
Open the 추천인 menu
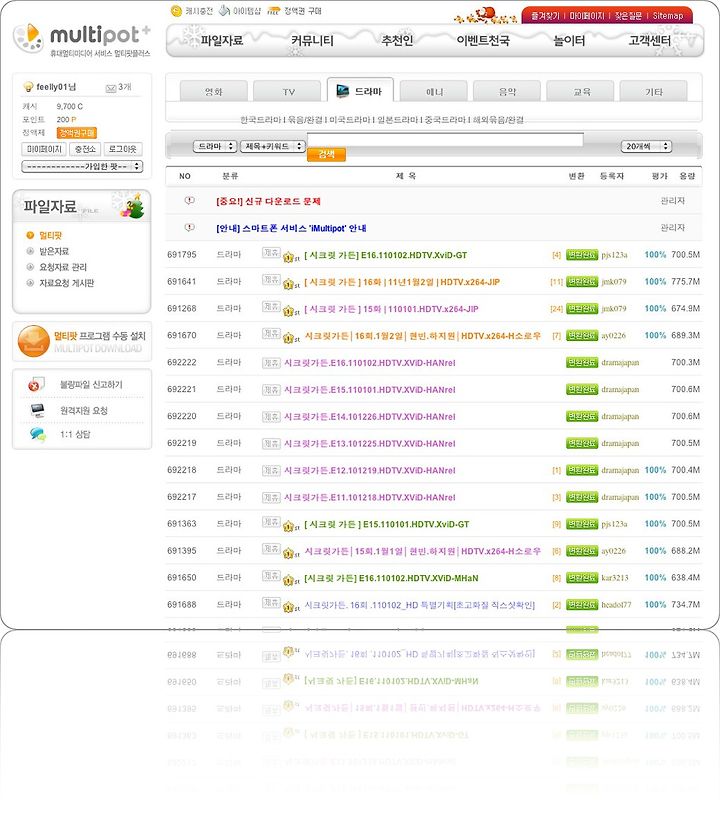397,40
